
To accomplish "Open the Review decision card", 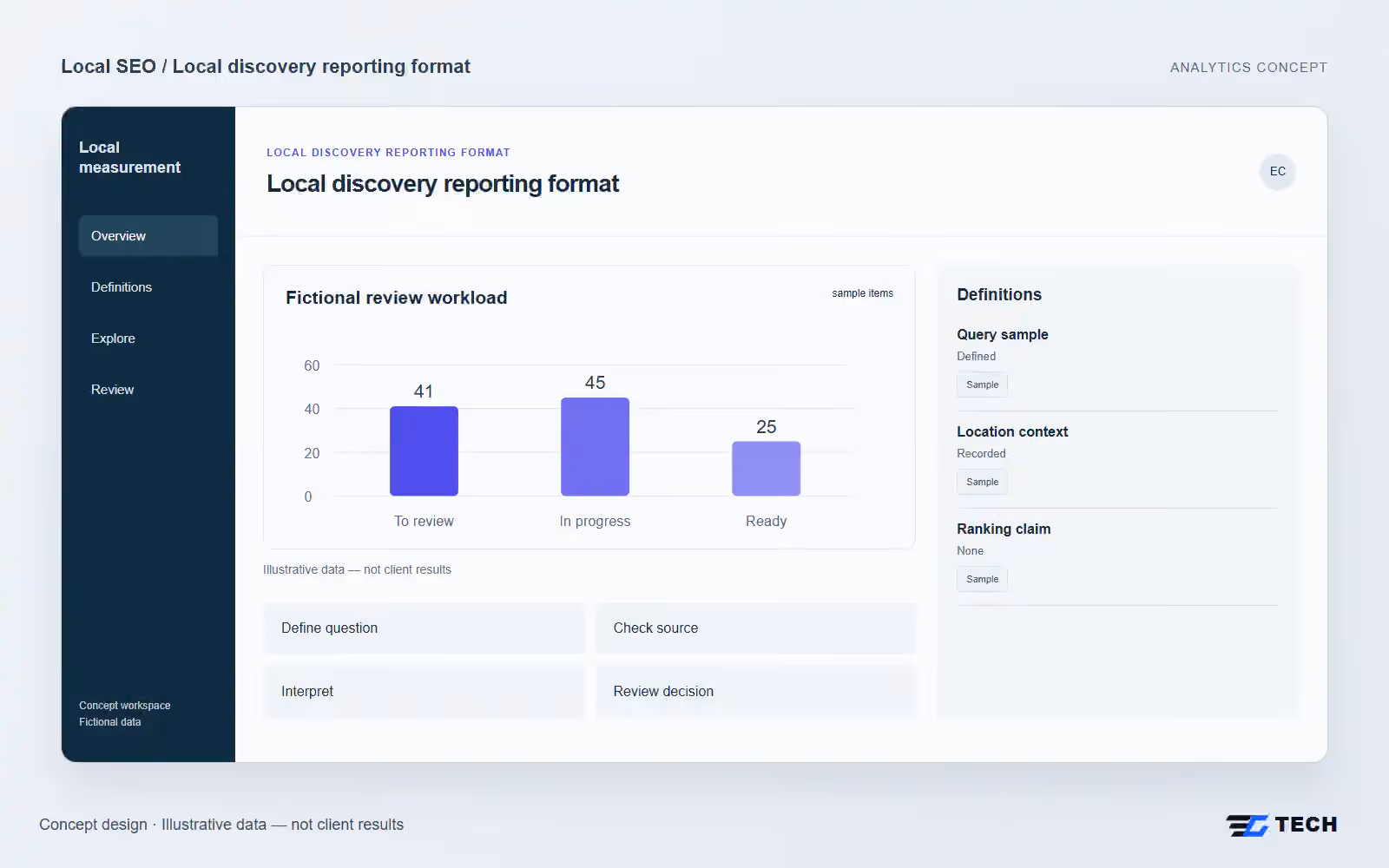I will point(756,692).
